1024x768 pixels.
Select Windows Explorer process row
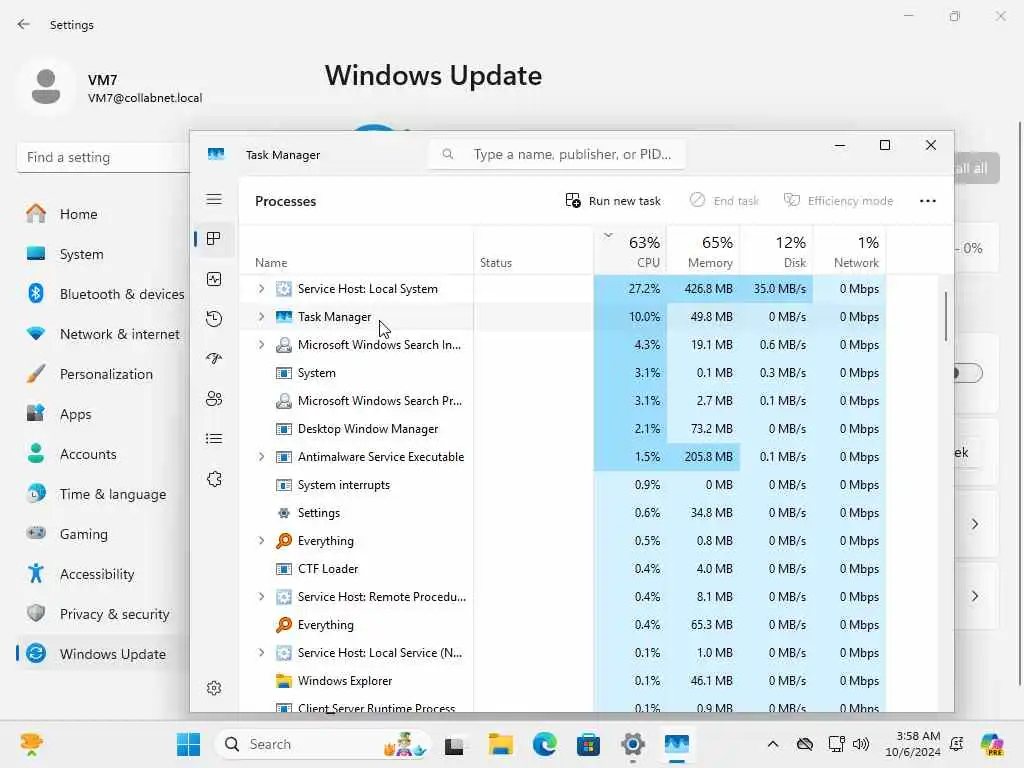click(562, 680)
